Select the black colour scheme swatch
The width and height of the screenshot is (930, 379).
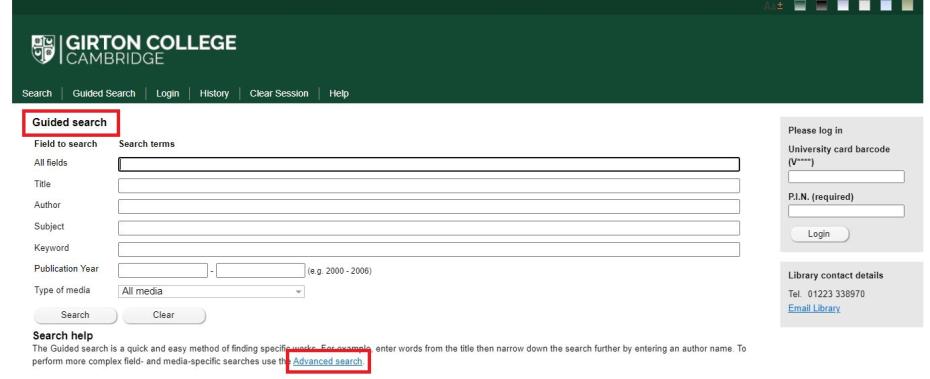click(821, 5)
